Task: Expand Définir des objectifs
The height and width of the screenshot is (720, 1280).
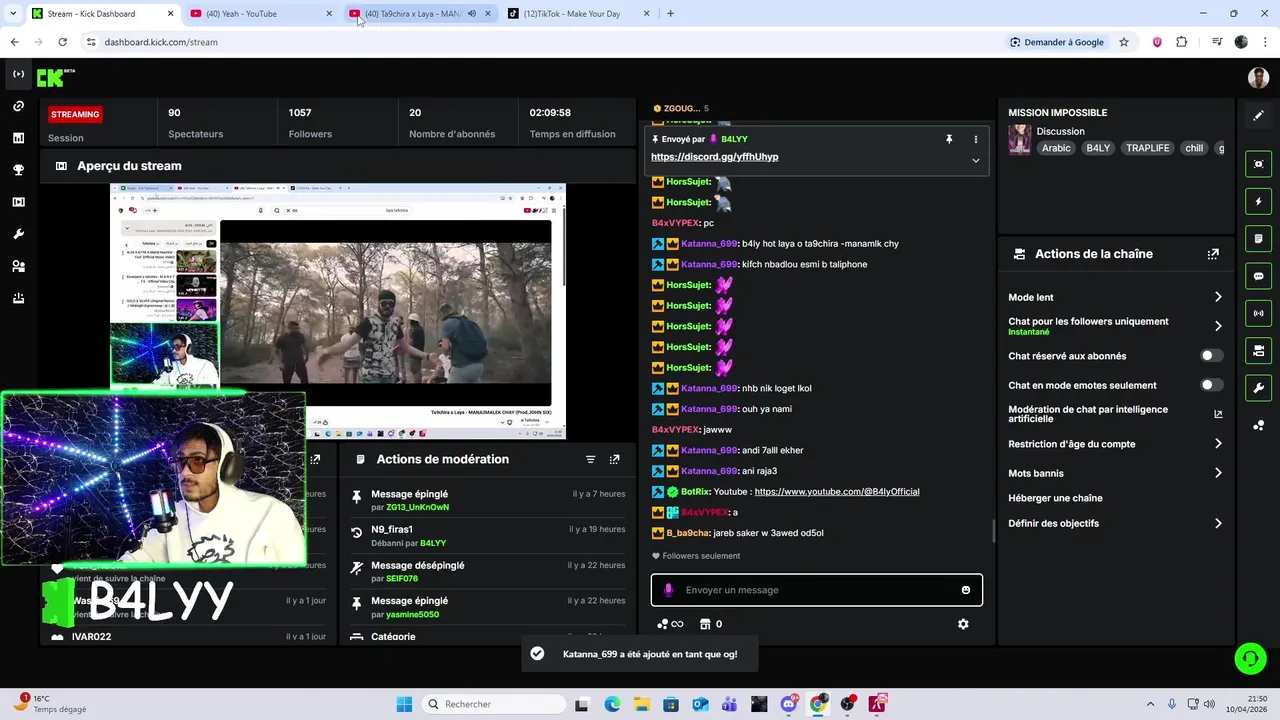Action: [x=1218, y=523]
